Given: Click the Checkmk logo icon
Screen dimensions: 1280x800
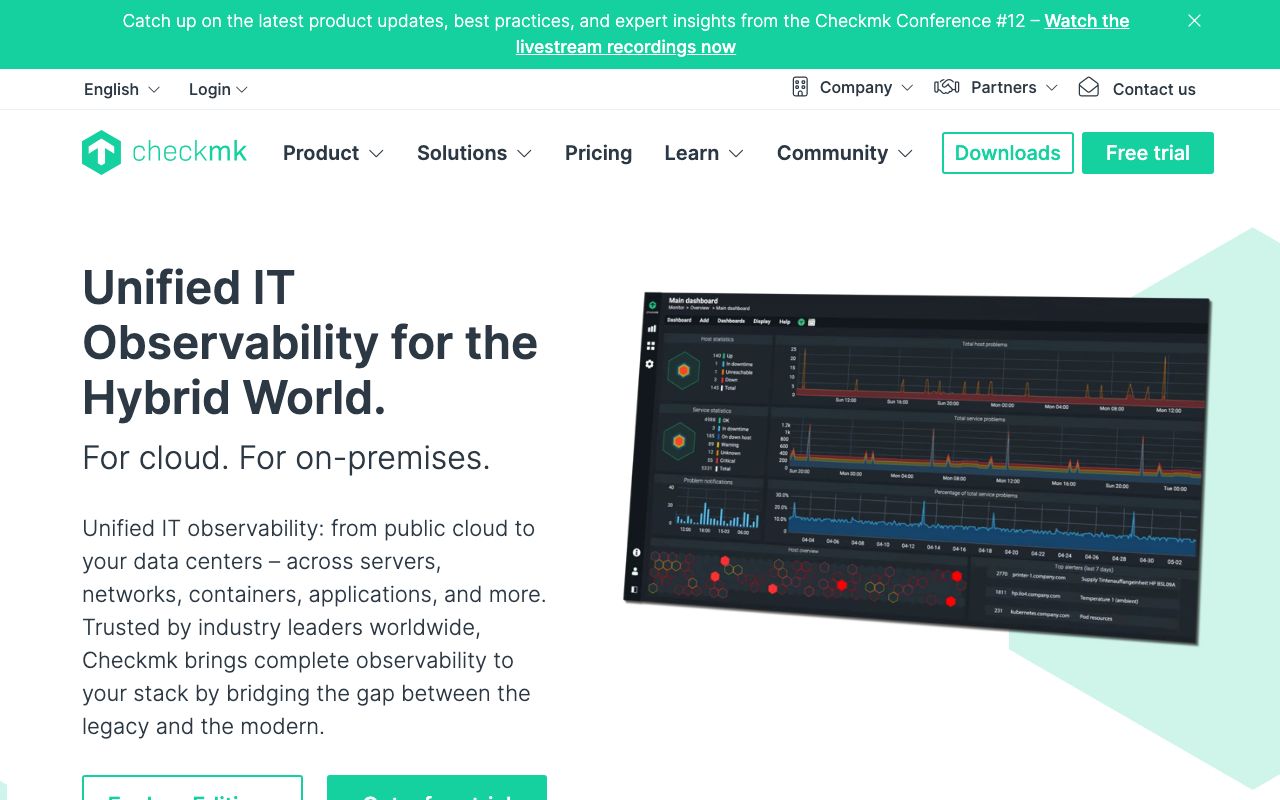Looking at the screenshot, I should [101, 153].
